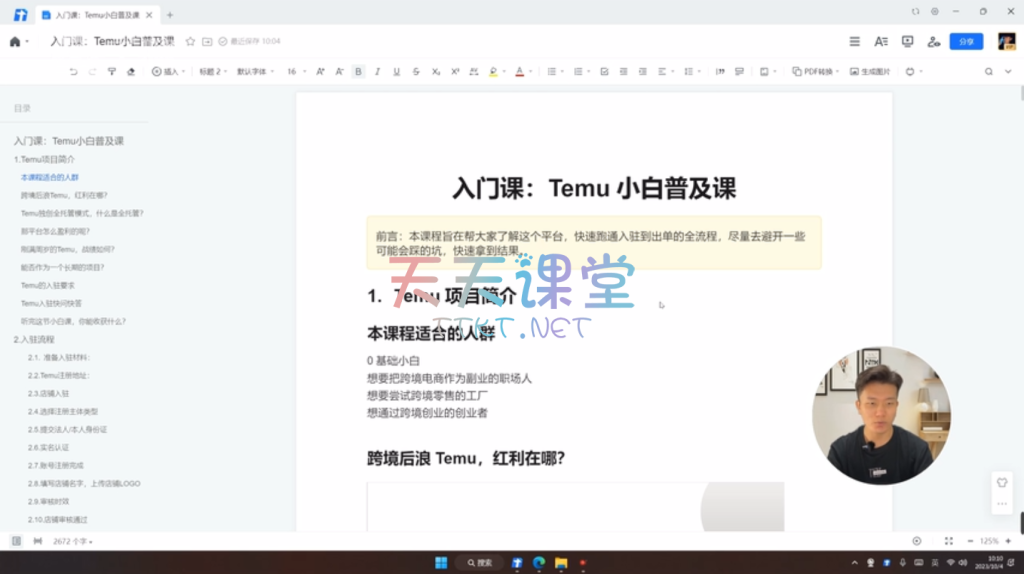Click the undo arrow in toolbar
This screenshot has height=574, width=1024.
click(73, 72)
